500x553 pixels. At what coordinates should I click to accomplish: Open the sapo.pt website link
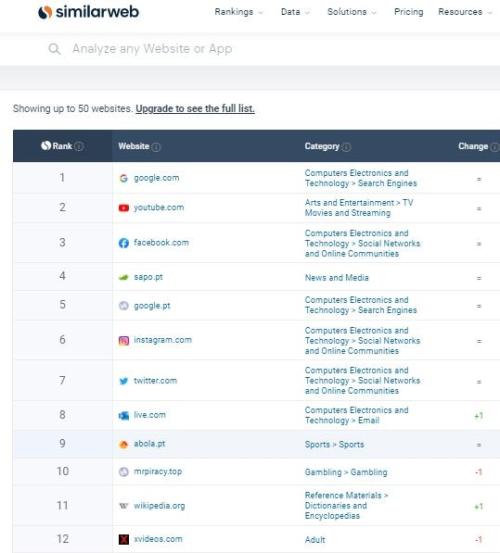(148, 277)
